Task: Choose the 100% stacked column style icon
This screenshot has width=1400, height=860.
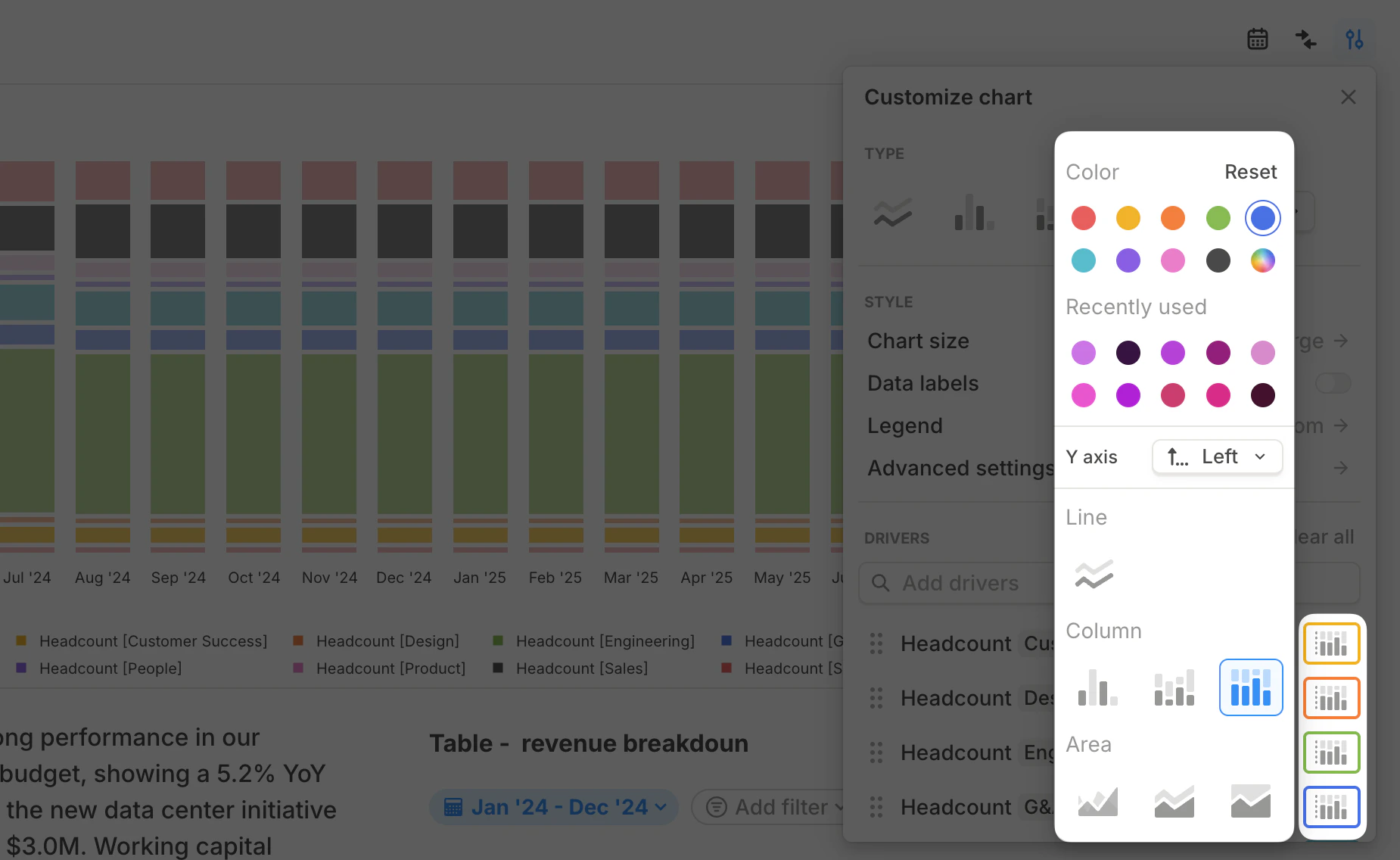Action: pyautogui.click(x=1251, y=687)
